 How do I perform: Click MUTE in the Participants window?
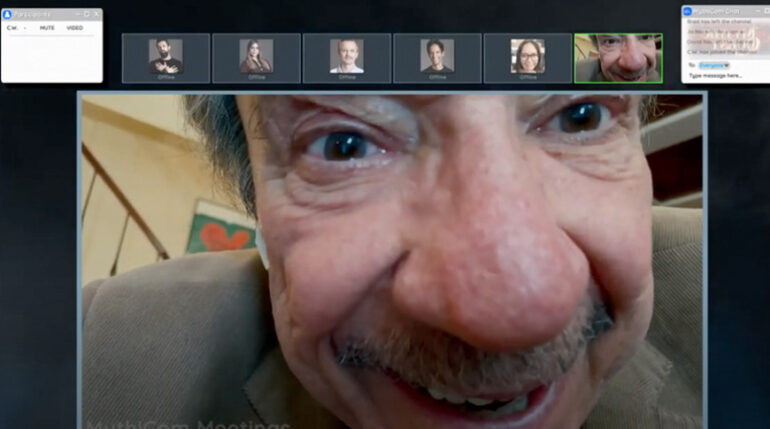47,28
